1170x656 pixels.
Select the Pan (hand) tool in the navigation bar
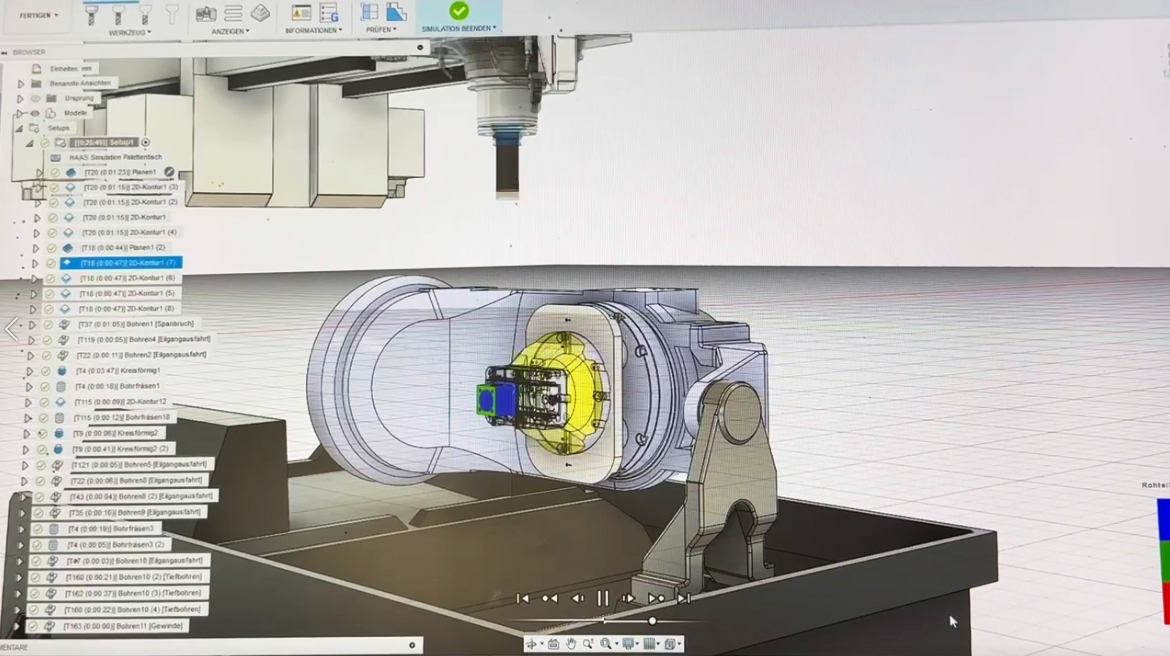click(x=571, y=645)
